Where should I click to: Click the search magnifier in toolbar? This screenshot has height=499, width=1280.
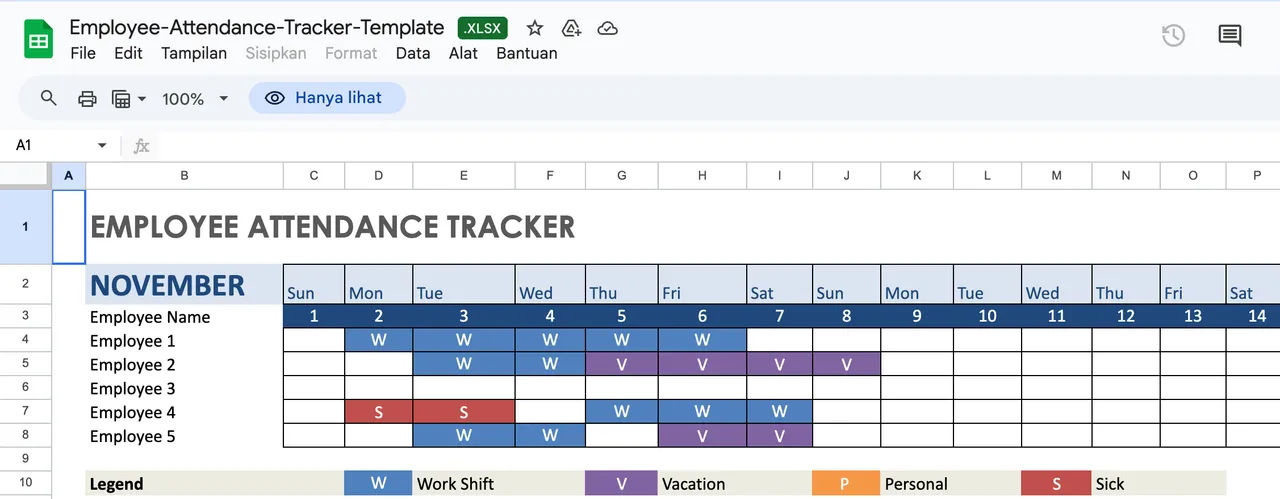point(48,98)
